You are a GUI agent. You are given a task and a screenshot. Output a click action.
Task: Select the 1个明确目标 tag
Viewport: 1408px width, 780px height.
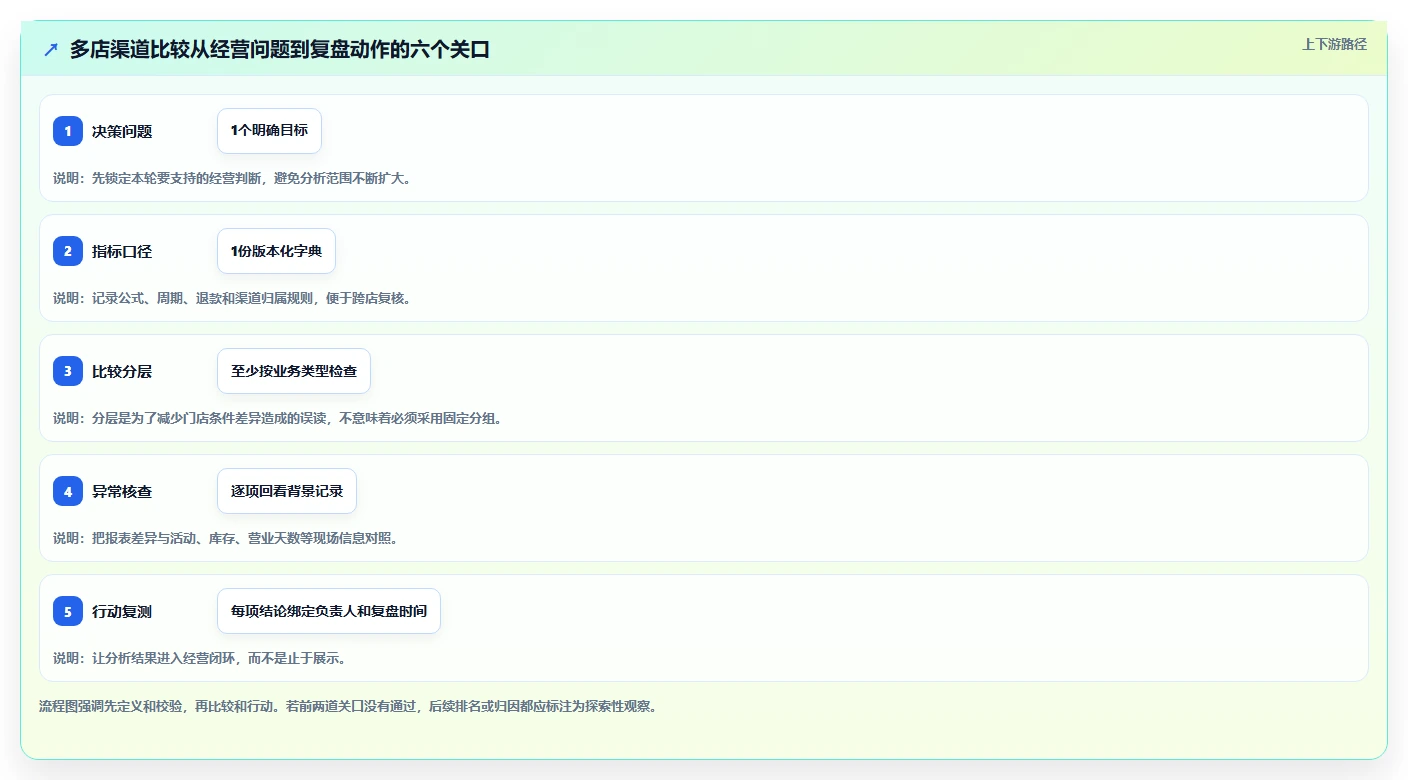click(269, 131)
